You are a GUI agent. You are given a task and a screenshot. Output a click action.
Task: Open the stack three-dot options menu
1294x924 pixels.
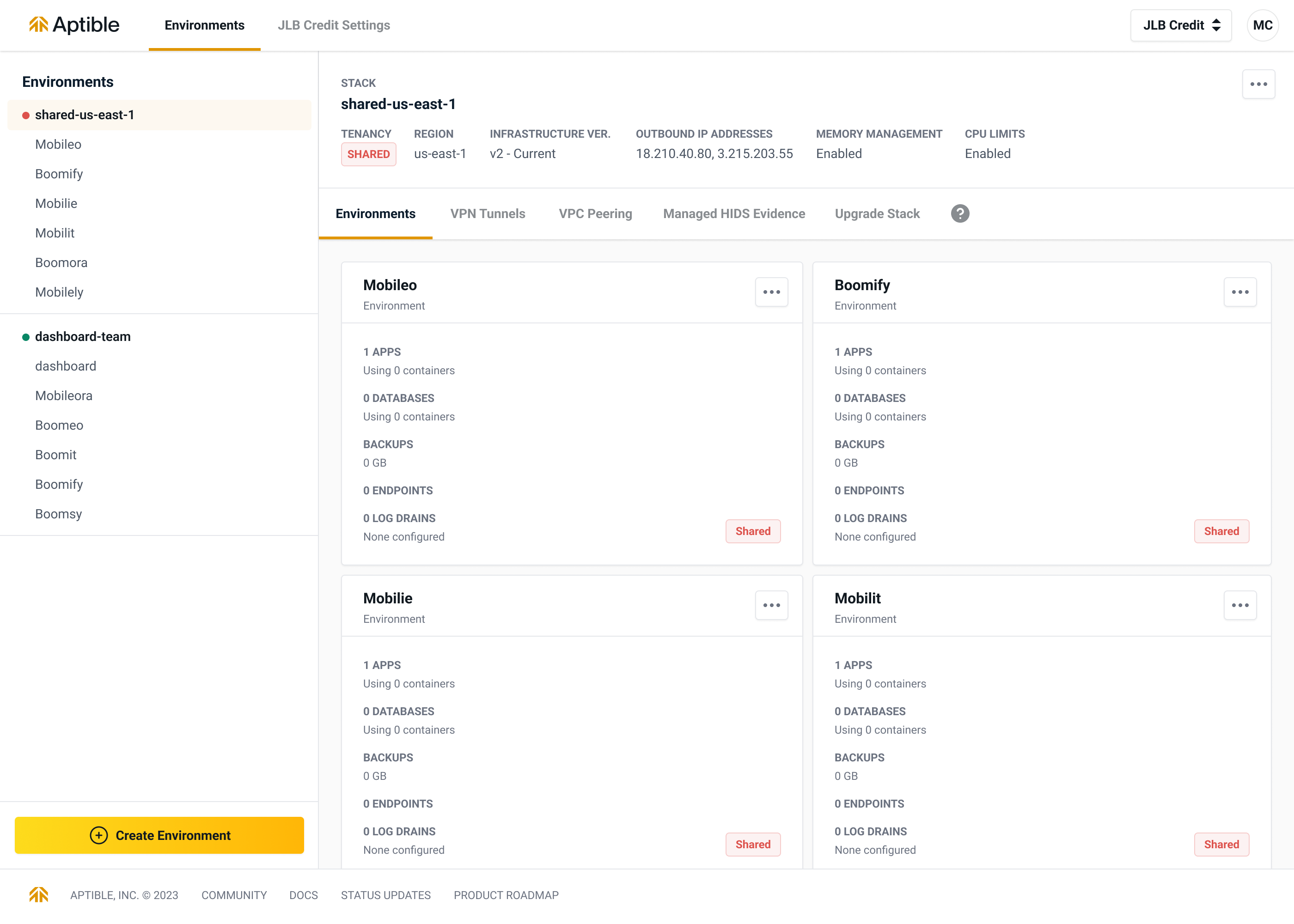(1258, 84)
